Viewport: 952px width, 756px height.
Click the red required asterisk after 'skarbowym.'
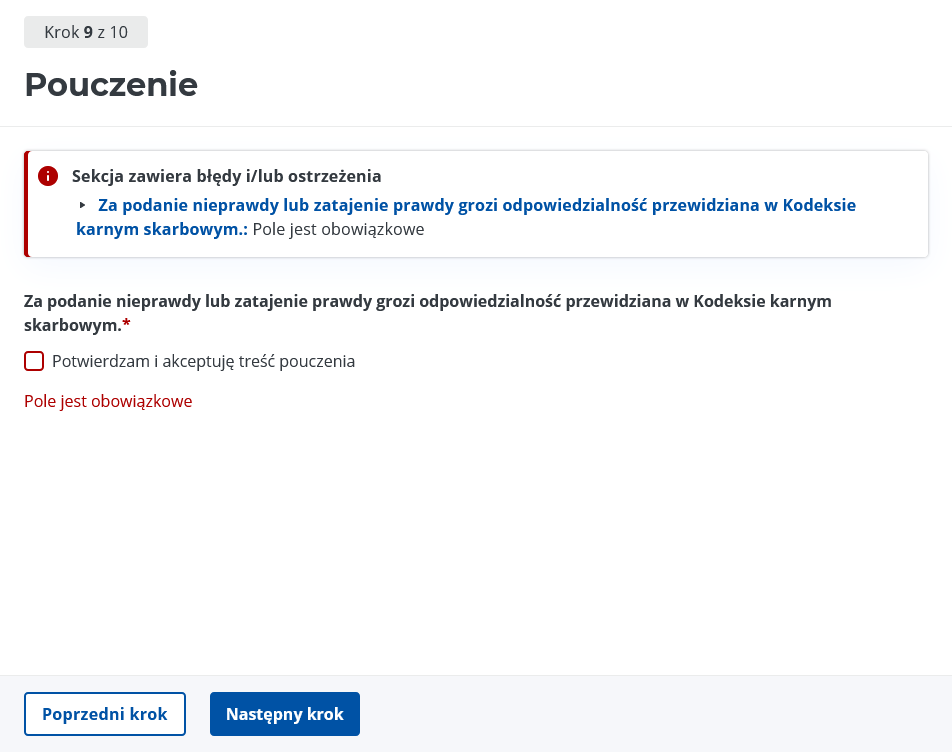coord(126,324)
